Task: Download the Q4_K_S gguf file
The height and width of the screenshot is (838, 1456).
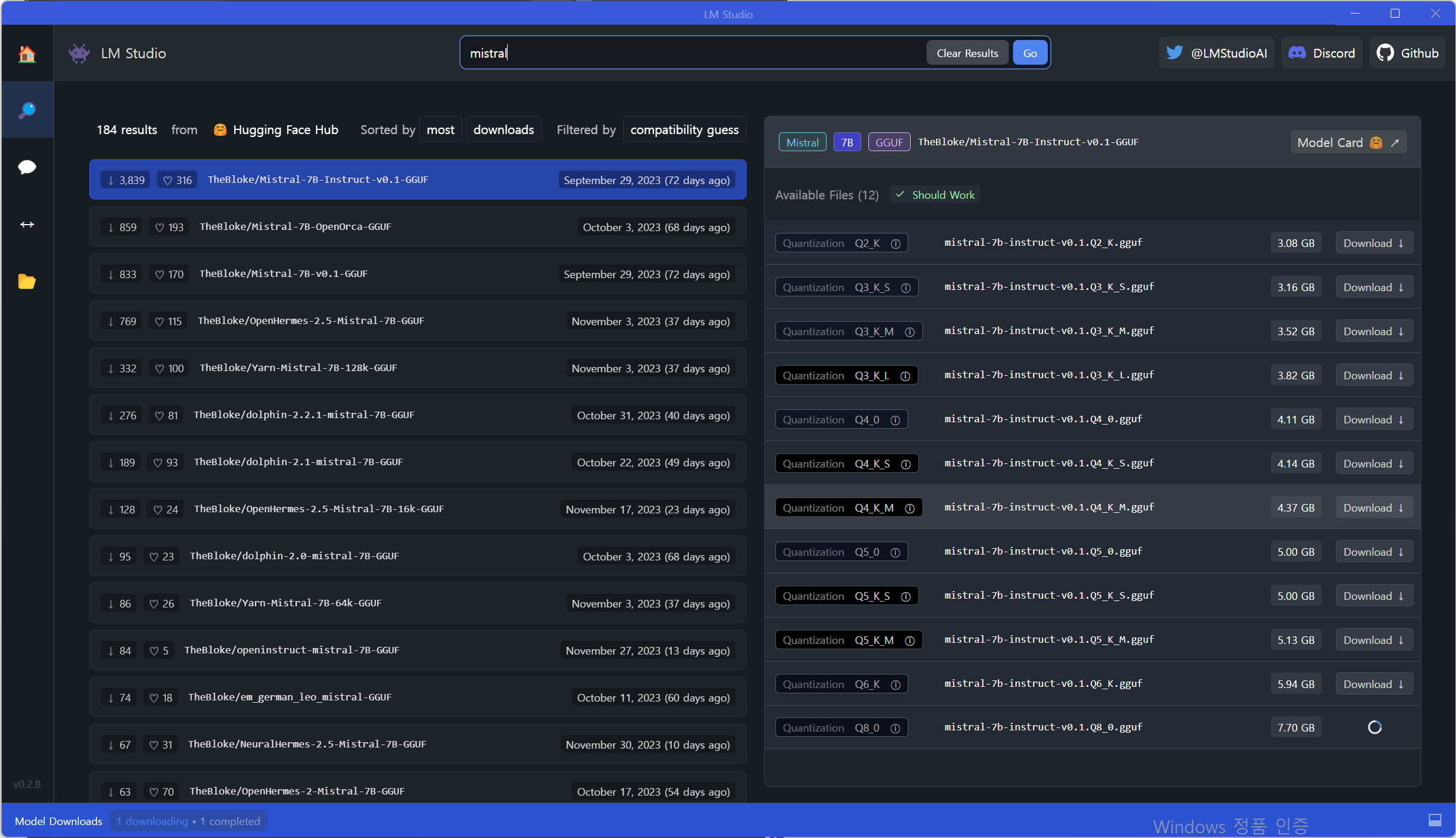Action: [1374, 463]
